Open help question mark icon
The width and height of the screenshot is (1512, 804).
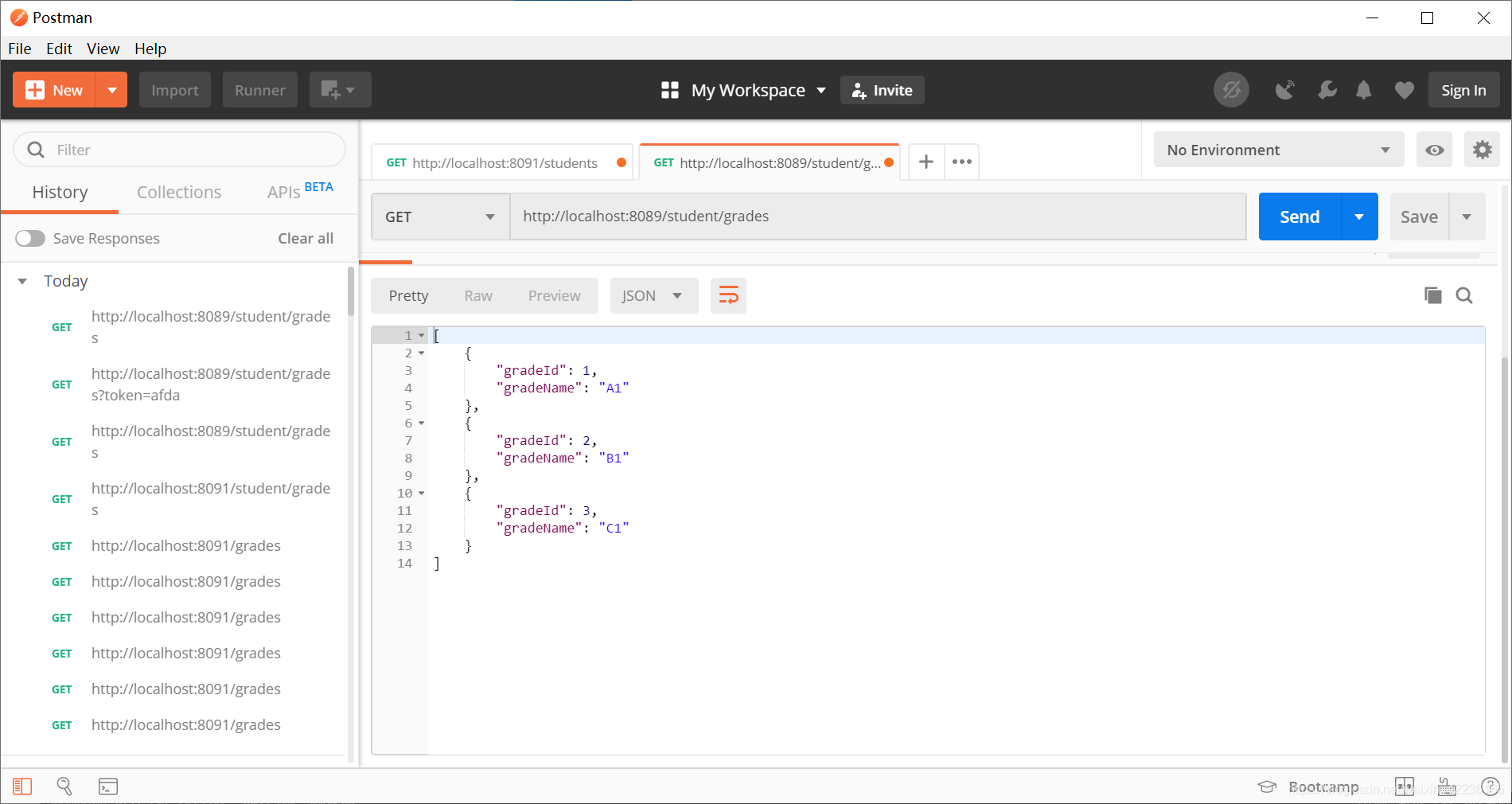point(1491,786)
